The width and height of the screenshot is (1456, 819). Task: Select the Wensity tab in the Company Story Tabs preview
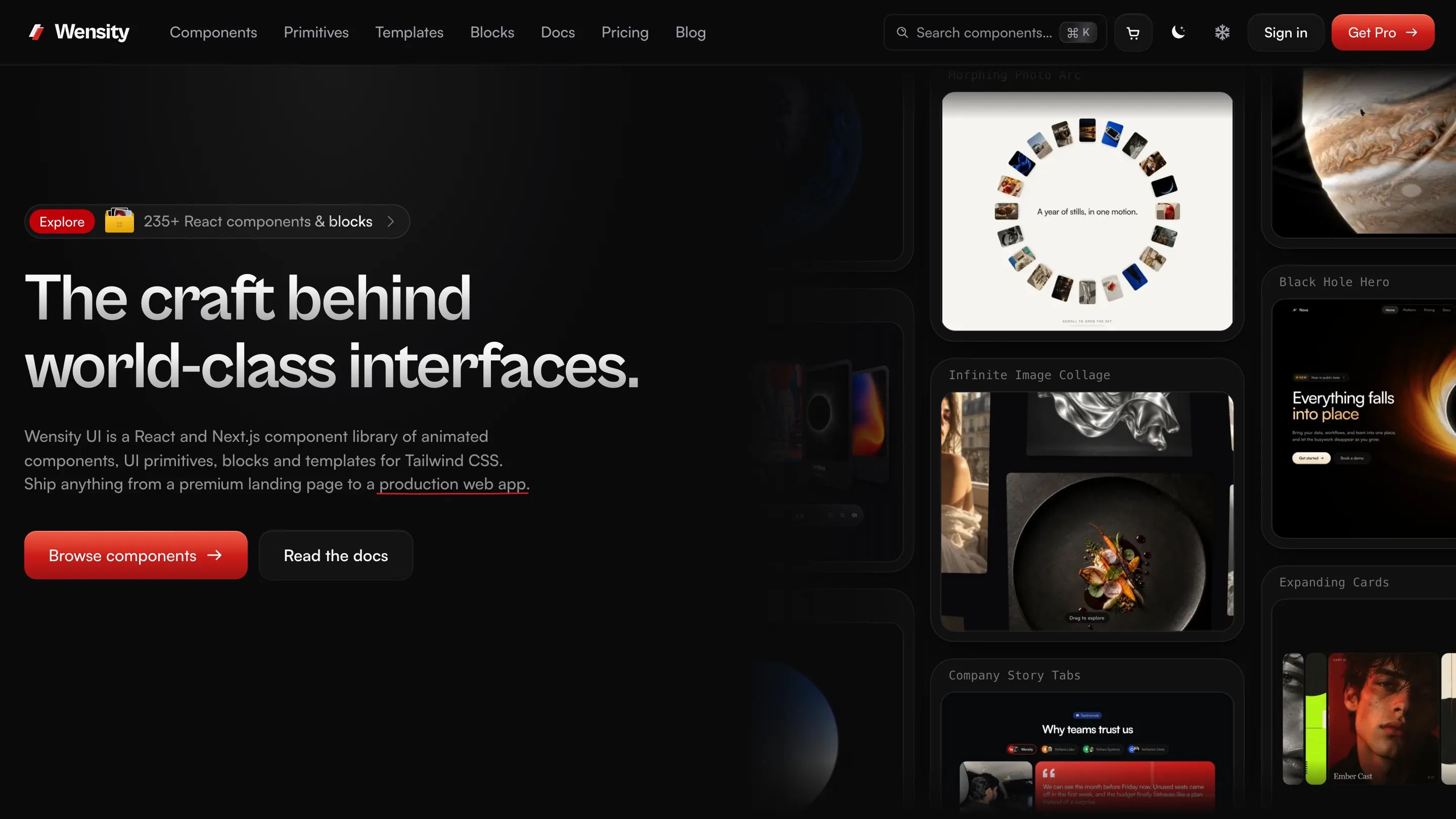click(x=1022, y=749)
